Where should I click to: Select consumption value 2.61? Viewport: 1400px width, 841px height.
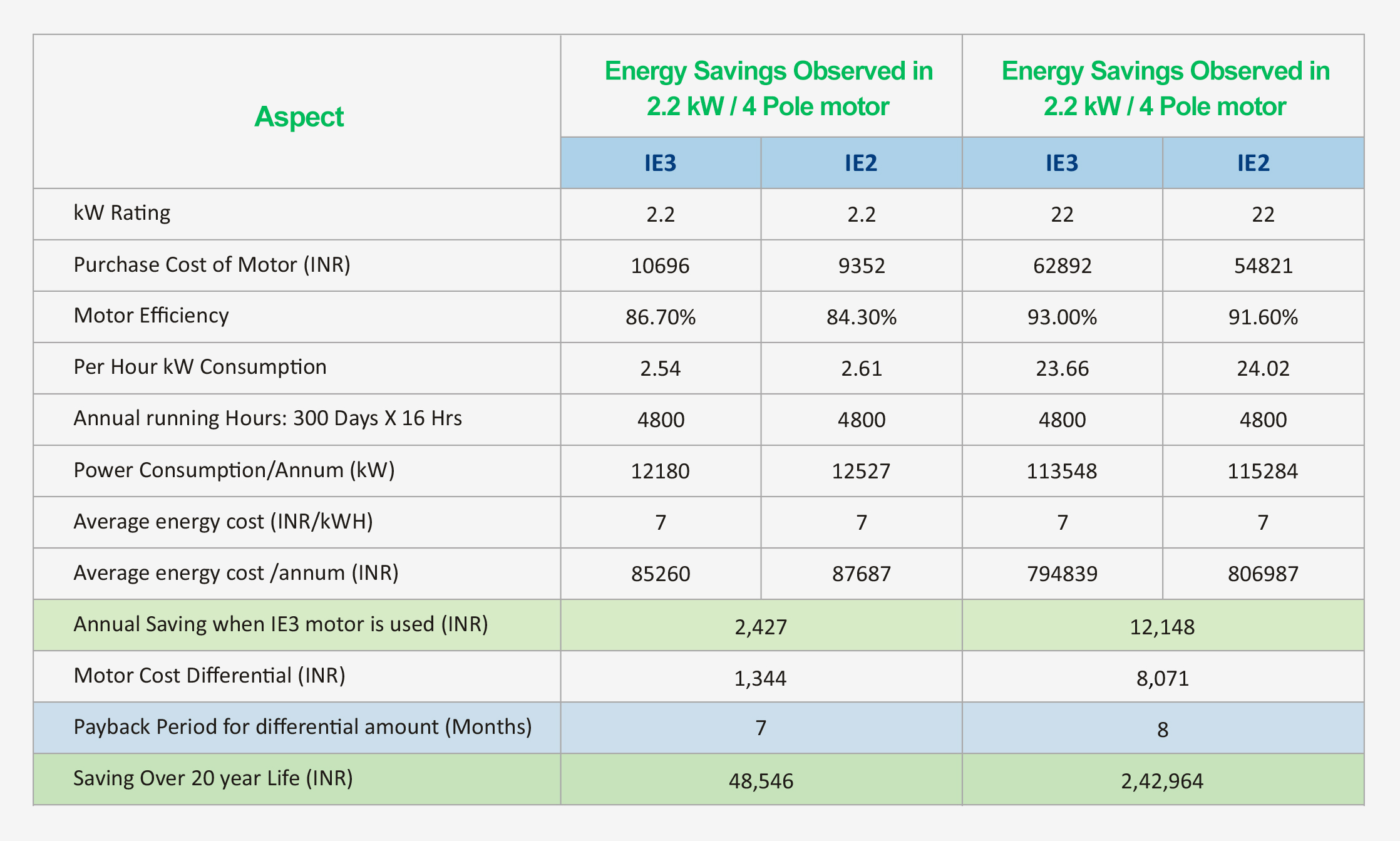(x=862, y=369)
